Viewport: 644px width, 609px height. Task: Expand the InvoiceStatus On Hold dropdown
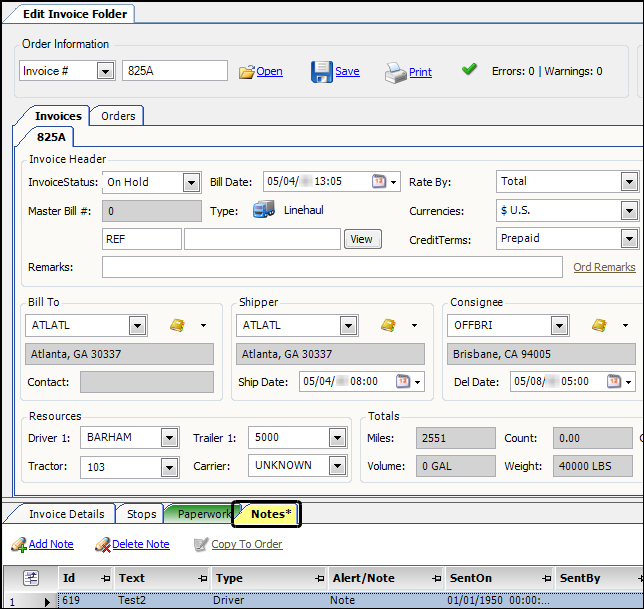191,182
